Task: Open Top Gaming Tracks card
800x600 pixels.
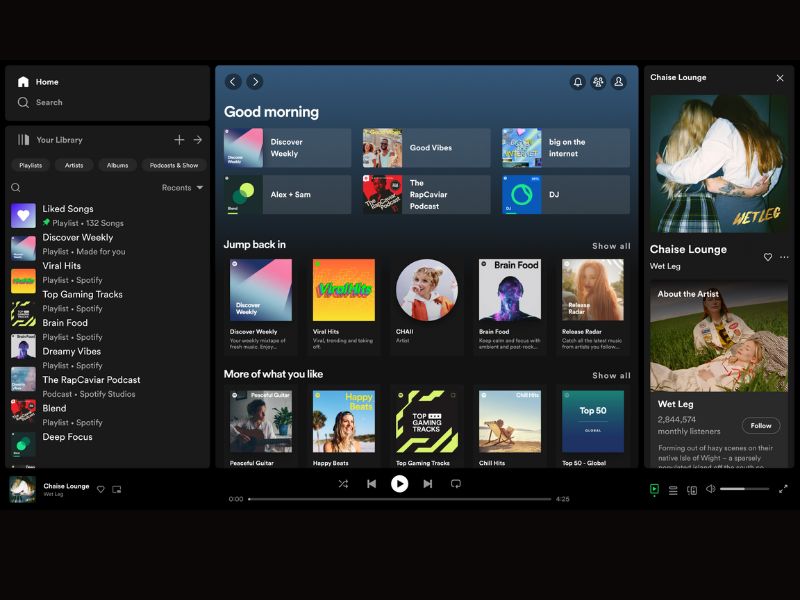Action: click(427, 427)
